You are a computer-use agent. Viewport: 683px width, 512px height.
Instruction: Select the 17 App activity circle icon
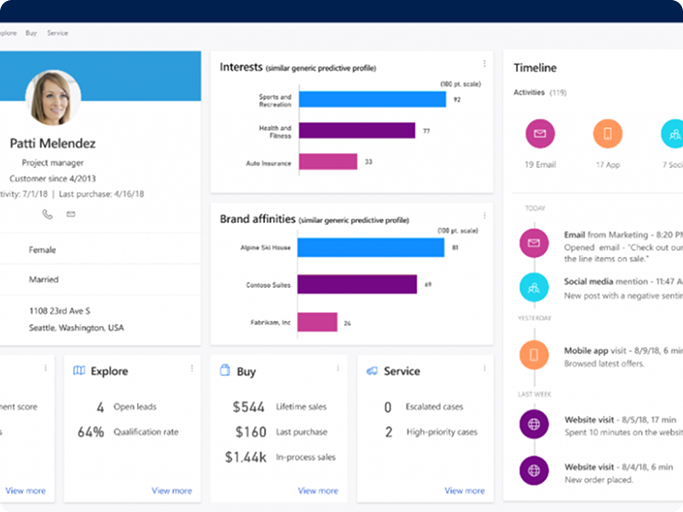[607, 133]
